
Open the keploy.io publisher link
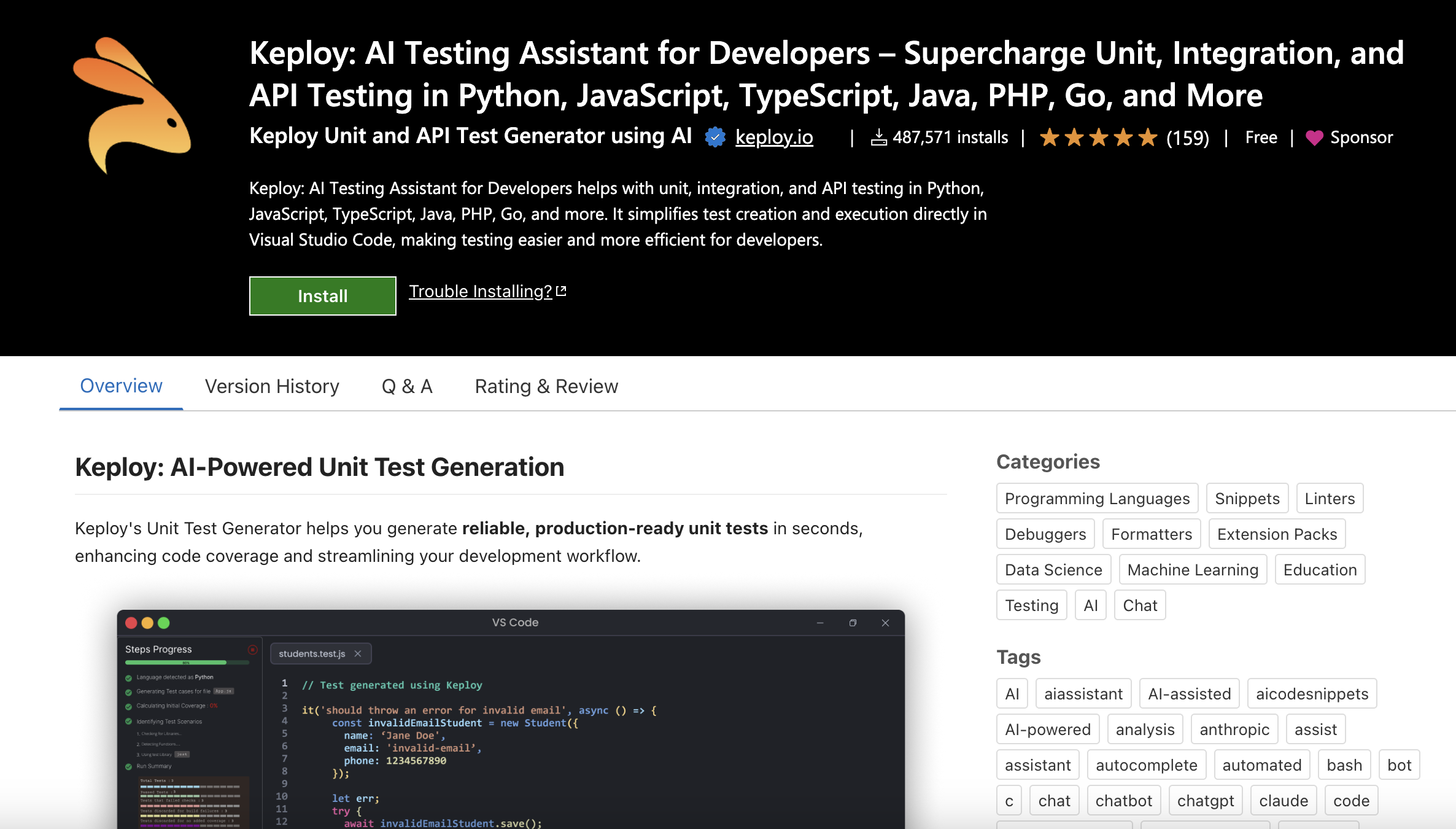coord(774,138)
